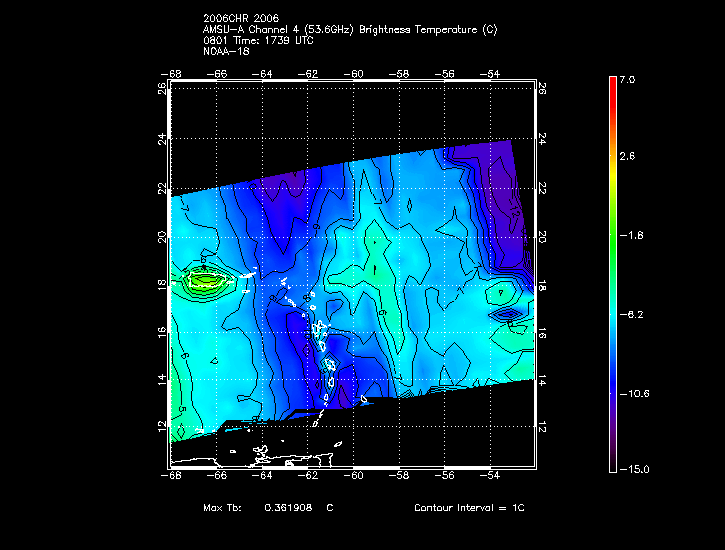Select the 16 latitude label on left axis
Screen dimensions: 725x550
click(162, 332)
